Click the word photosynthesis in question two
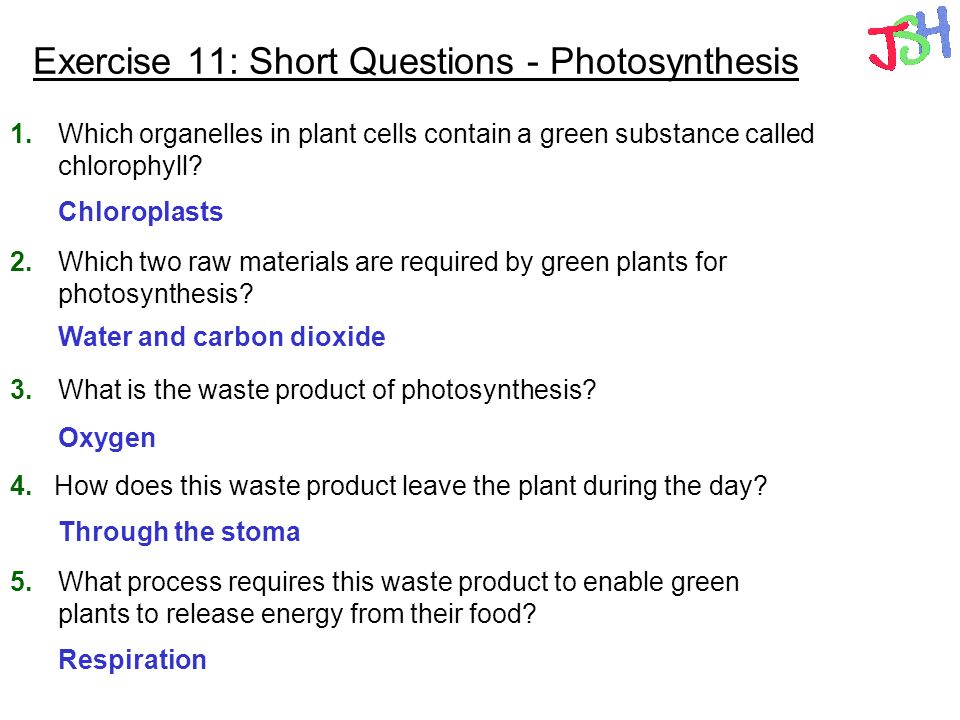 pyautogui.click(x=149, y=294)
